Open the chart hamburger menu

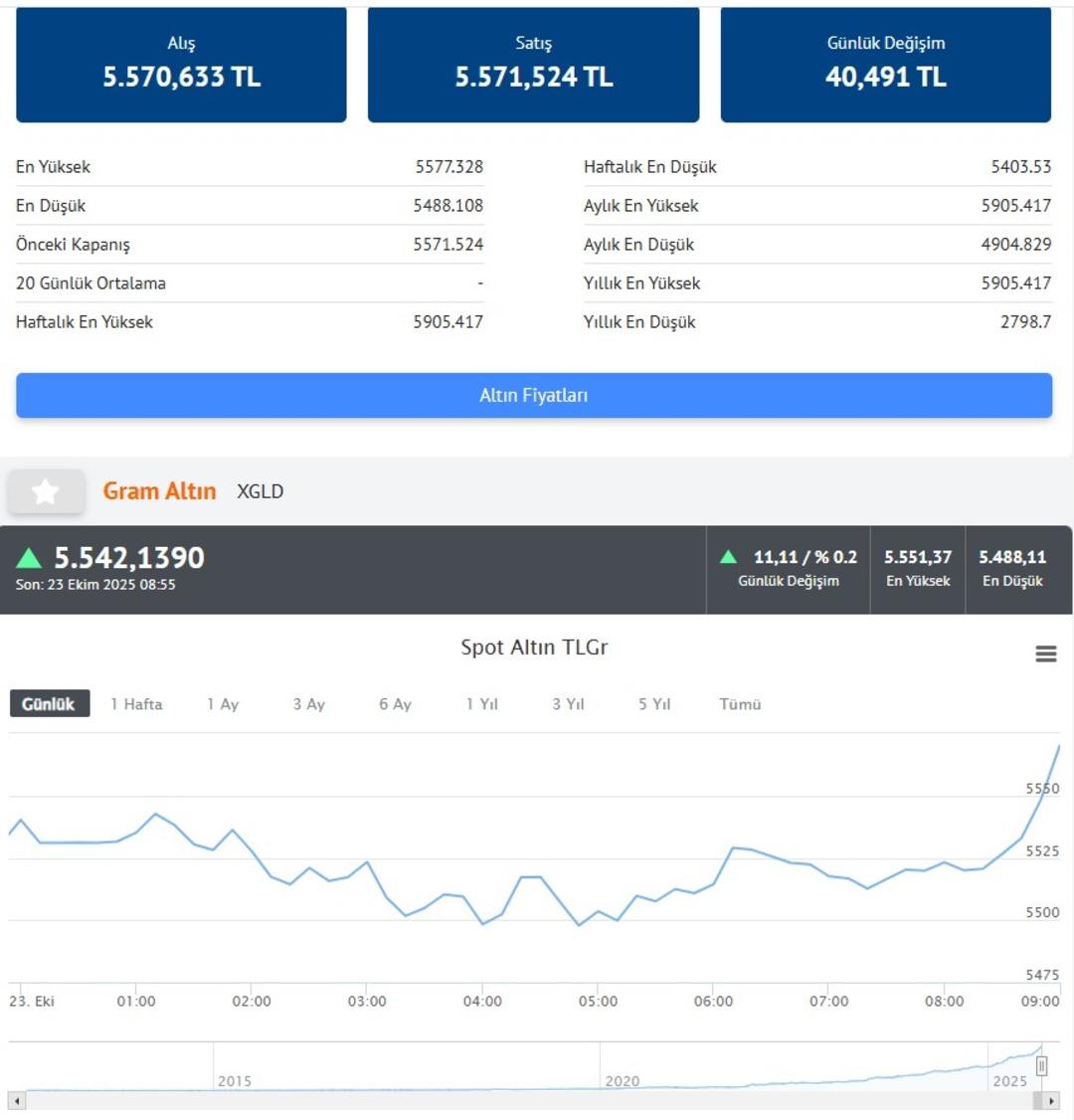click(x=1045, y=653)
